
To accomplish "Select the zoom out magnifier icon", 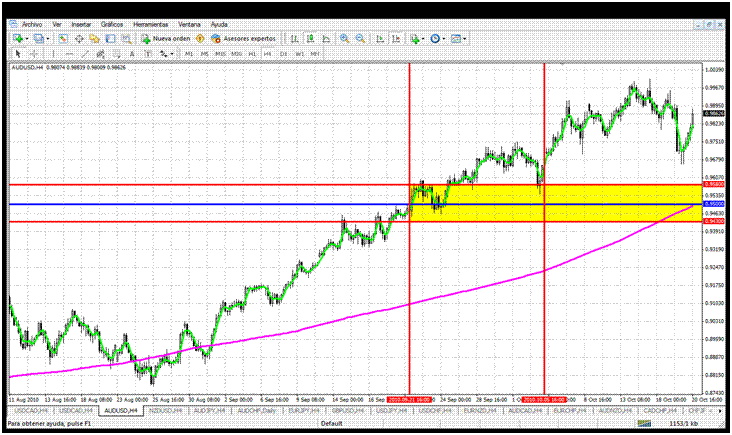I will tap(358, 38).
